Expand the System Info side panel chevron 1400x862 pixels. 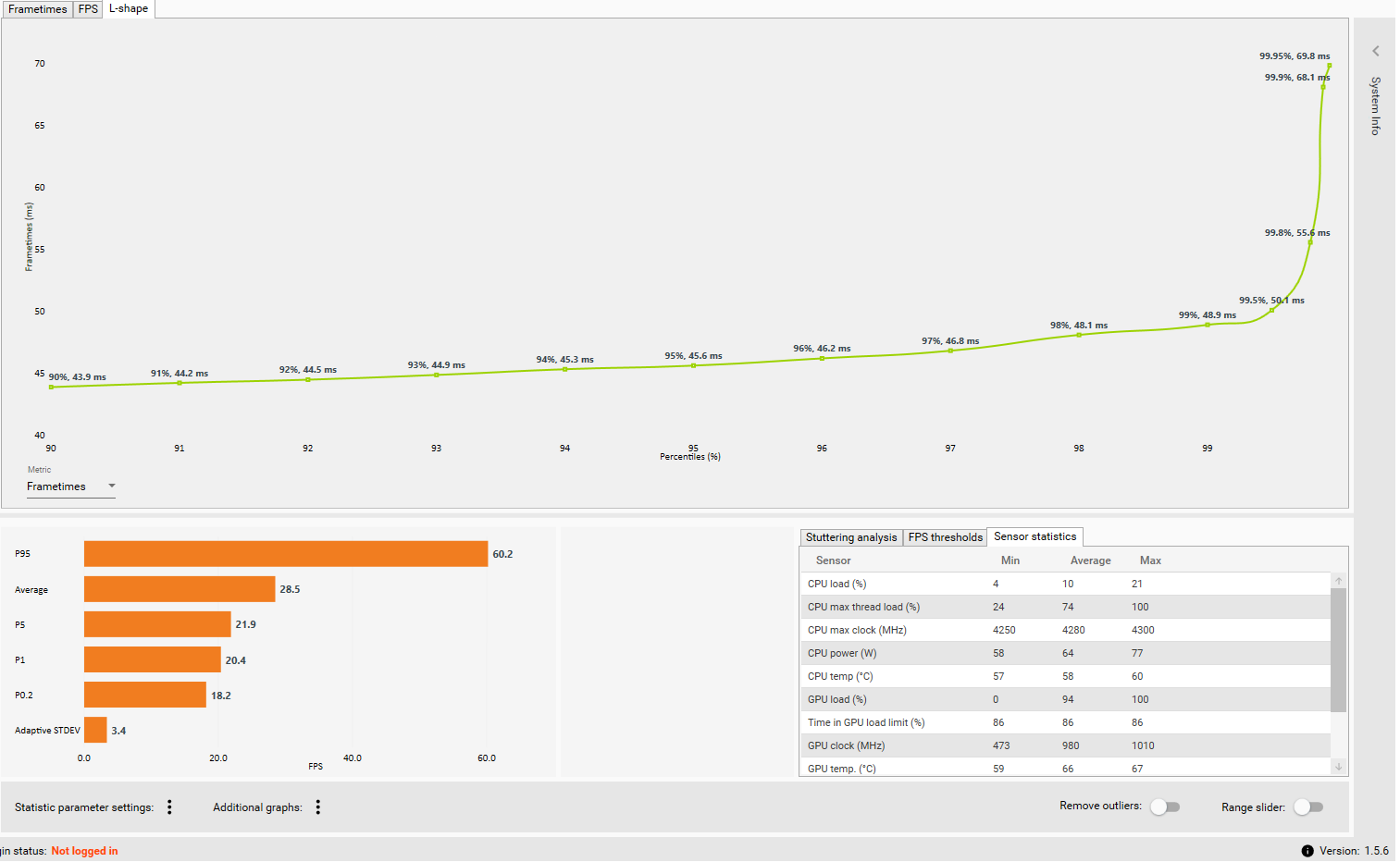1376,51
